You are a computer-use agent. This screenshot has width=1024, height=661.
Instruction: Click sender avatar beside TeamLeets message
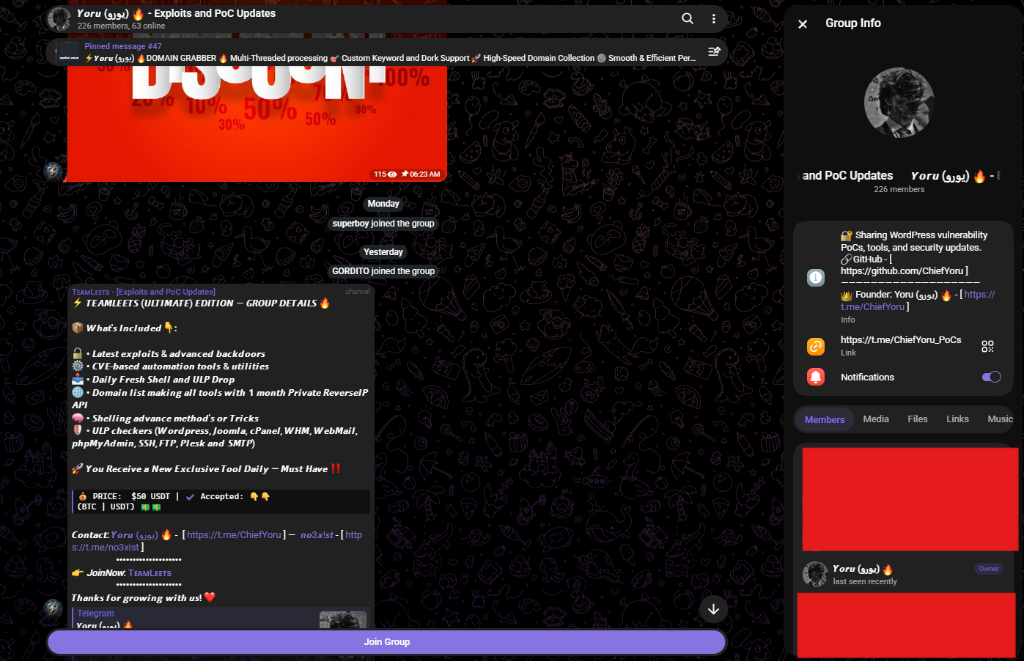coord(53,607)
